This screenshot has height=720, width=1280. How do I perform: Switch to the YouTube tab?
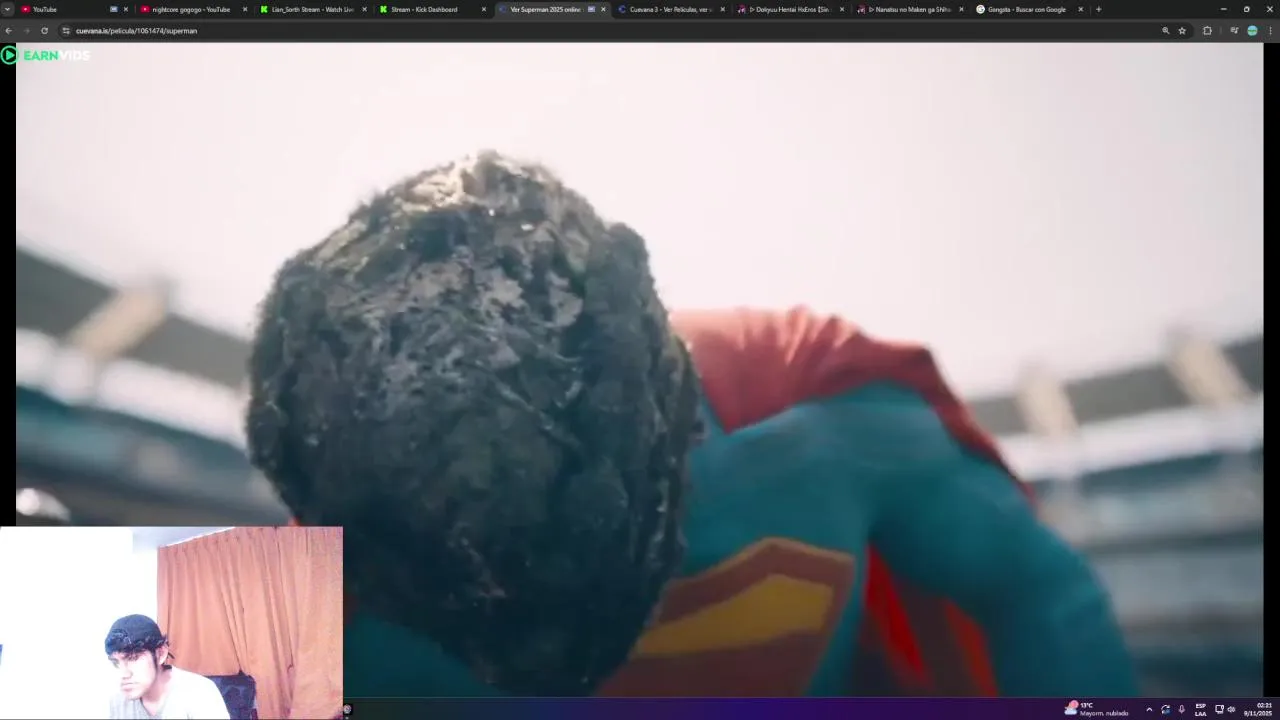74,9
